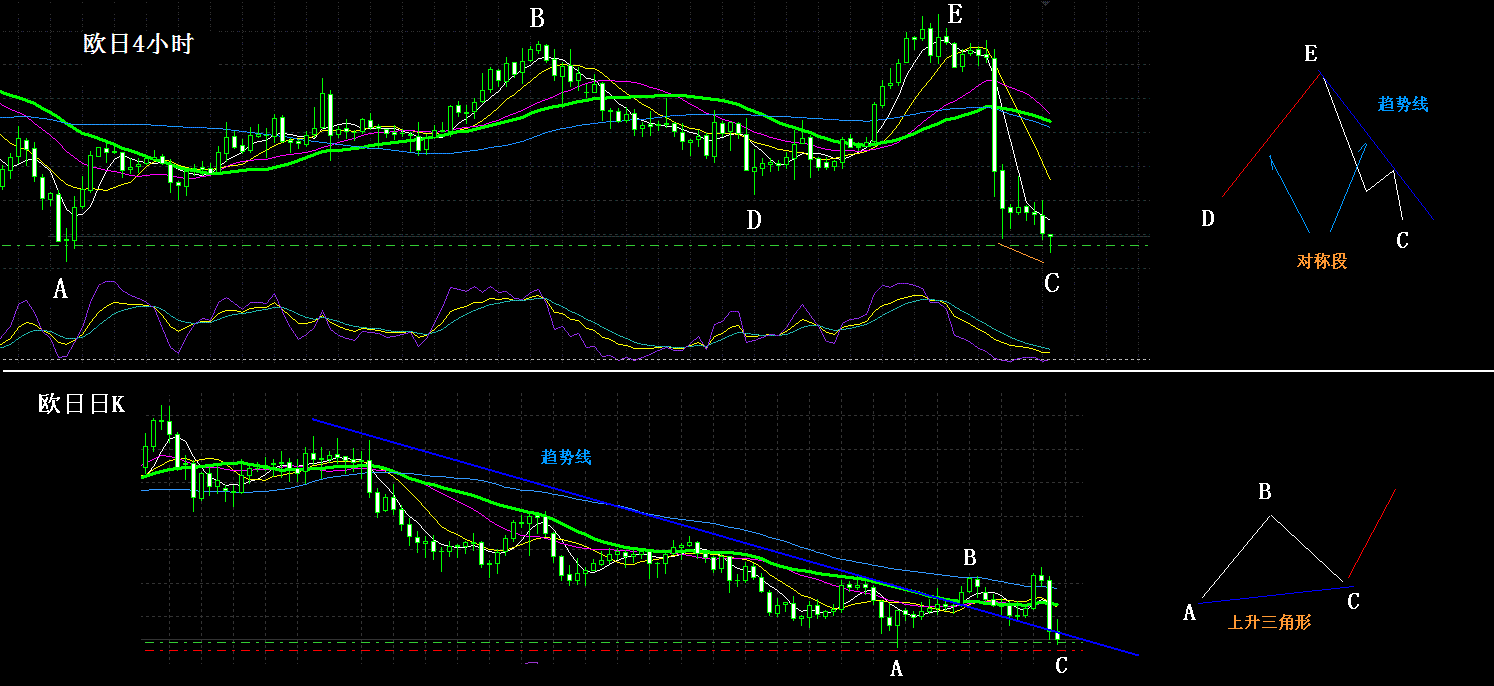
Task: Click the orange "对称段" label
Action: coord(1321,261)
